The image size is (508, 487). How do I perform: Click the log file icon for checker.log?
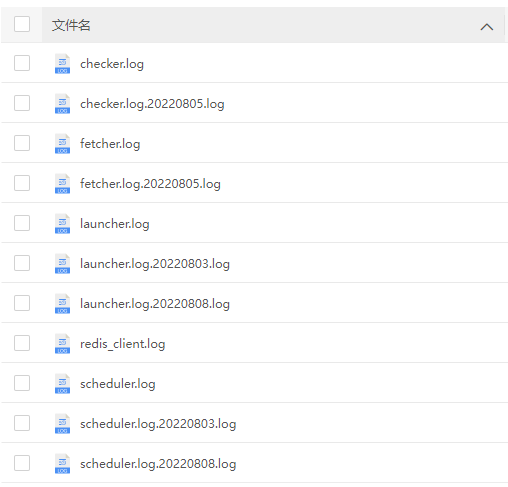[x=62, y=64]
